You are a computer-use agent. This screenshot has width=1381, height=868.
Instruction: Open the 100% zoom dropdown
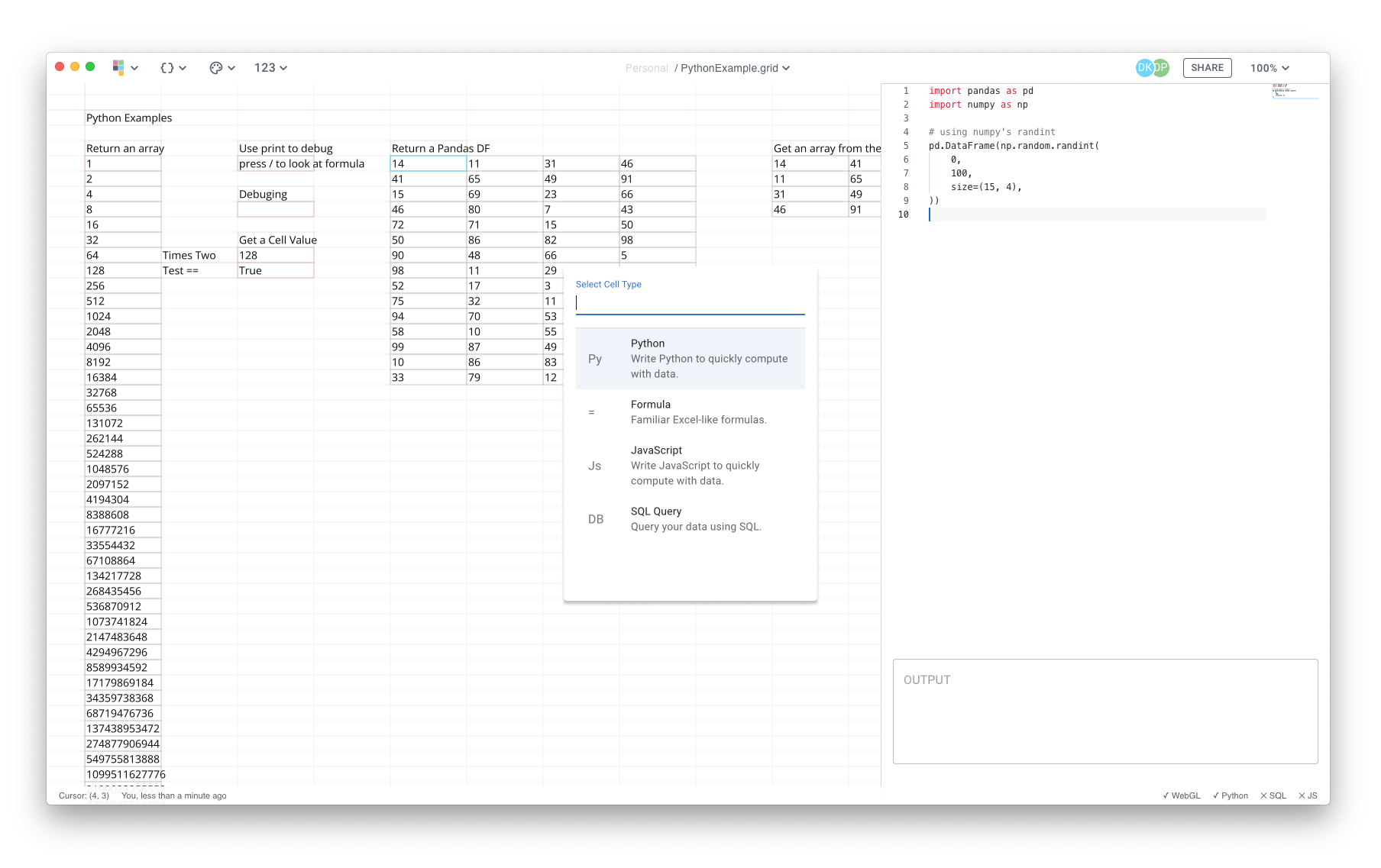coord(1269,68)
